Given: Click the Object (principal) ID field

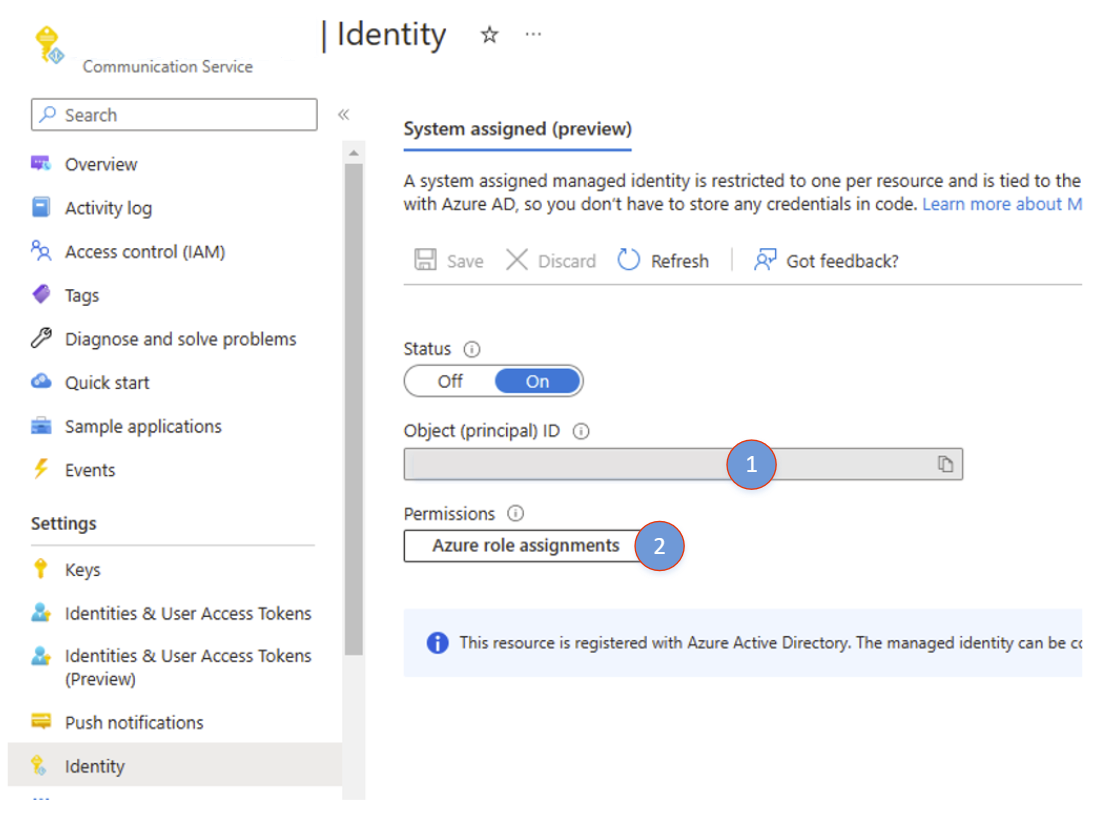Looking at the screenshot, I should [x=683, y=464].
